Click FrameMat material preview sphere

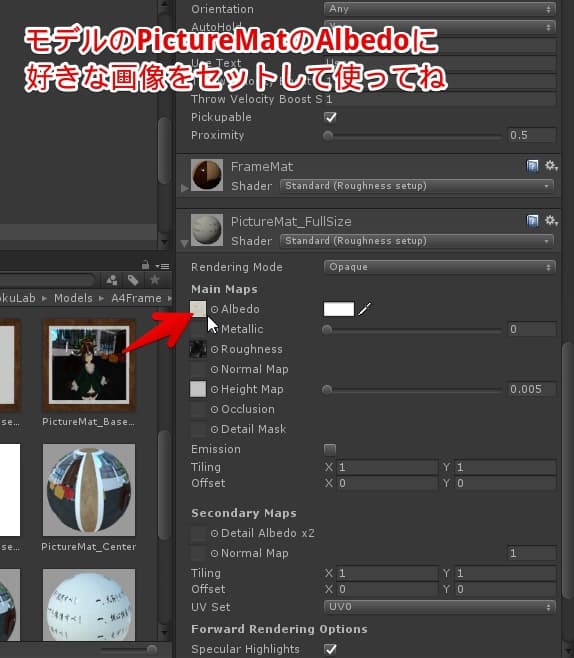(x=207, y=175)
